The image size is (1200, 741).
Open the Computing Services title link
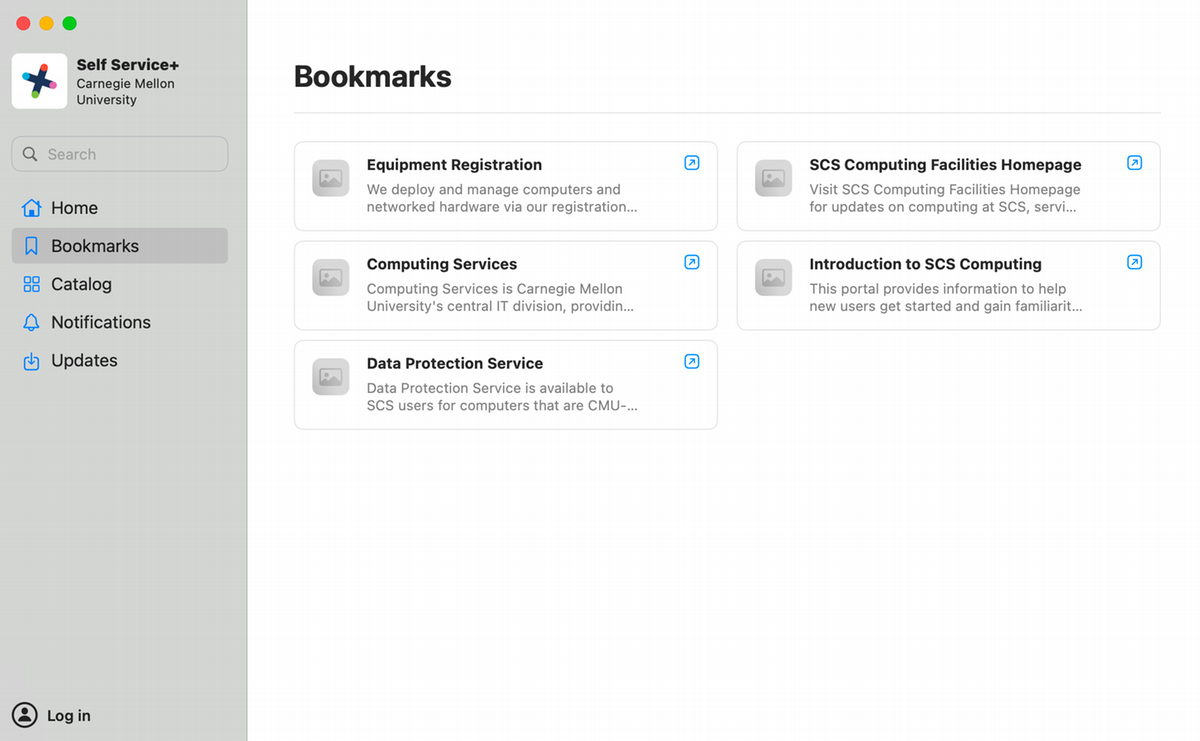click(442, 264)
